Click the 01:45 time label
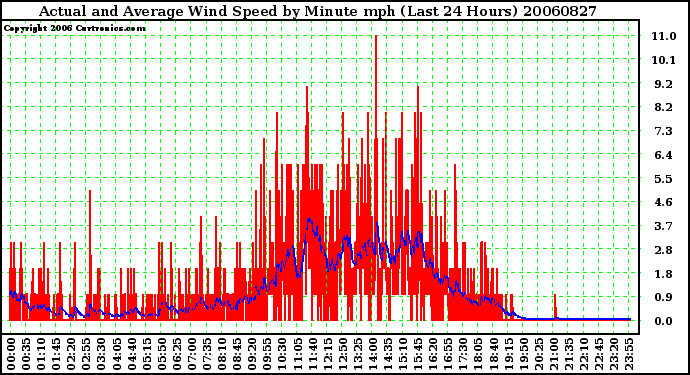690x375 pixels. [x=56, y=354]
